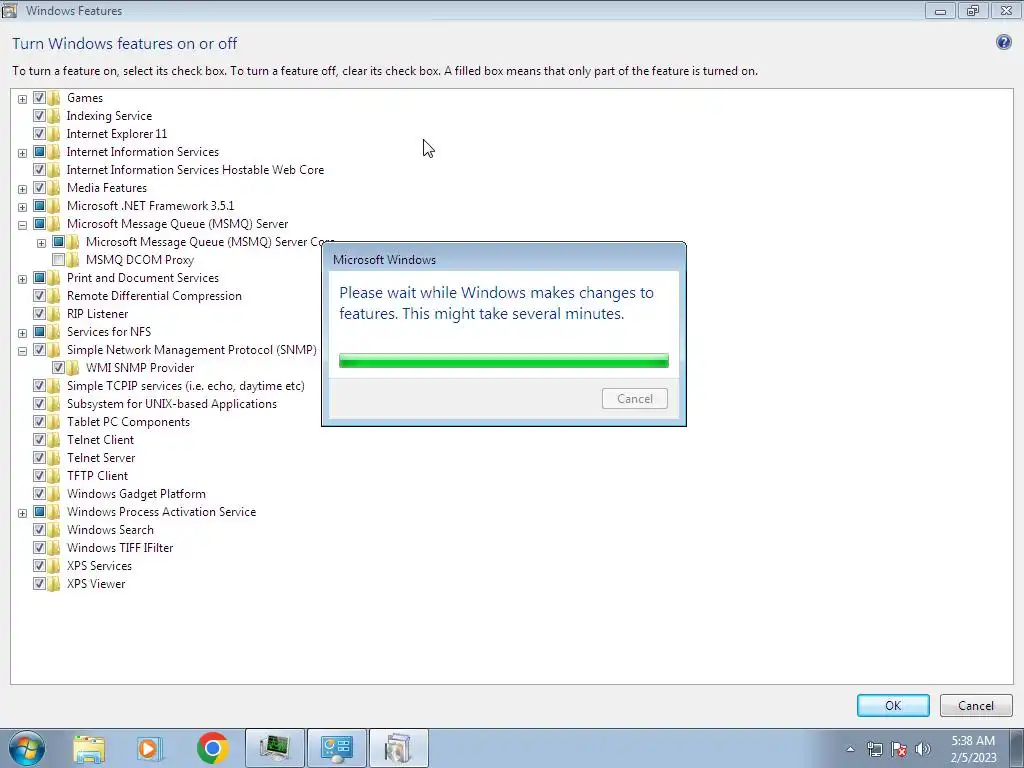This screenshot has width=1024, height=768.
Task: Show hidden tray icons arrow
Action: click(x=850, y=749)
